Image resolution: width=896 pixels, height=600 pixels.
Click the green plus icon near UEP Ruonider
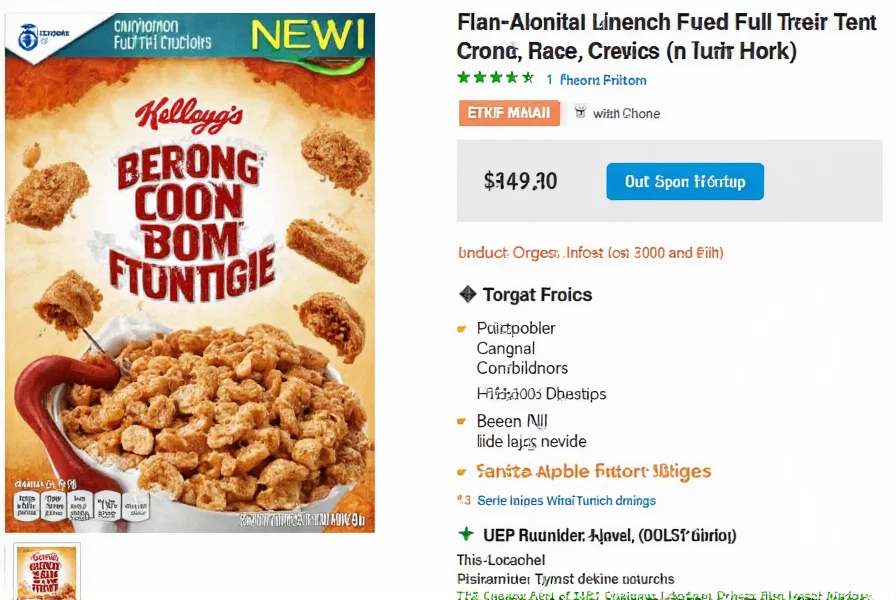[x=466, y=535]
